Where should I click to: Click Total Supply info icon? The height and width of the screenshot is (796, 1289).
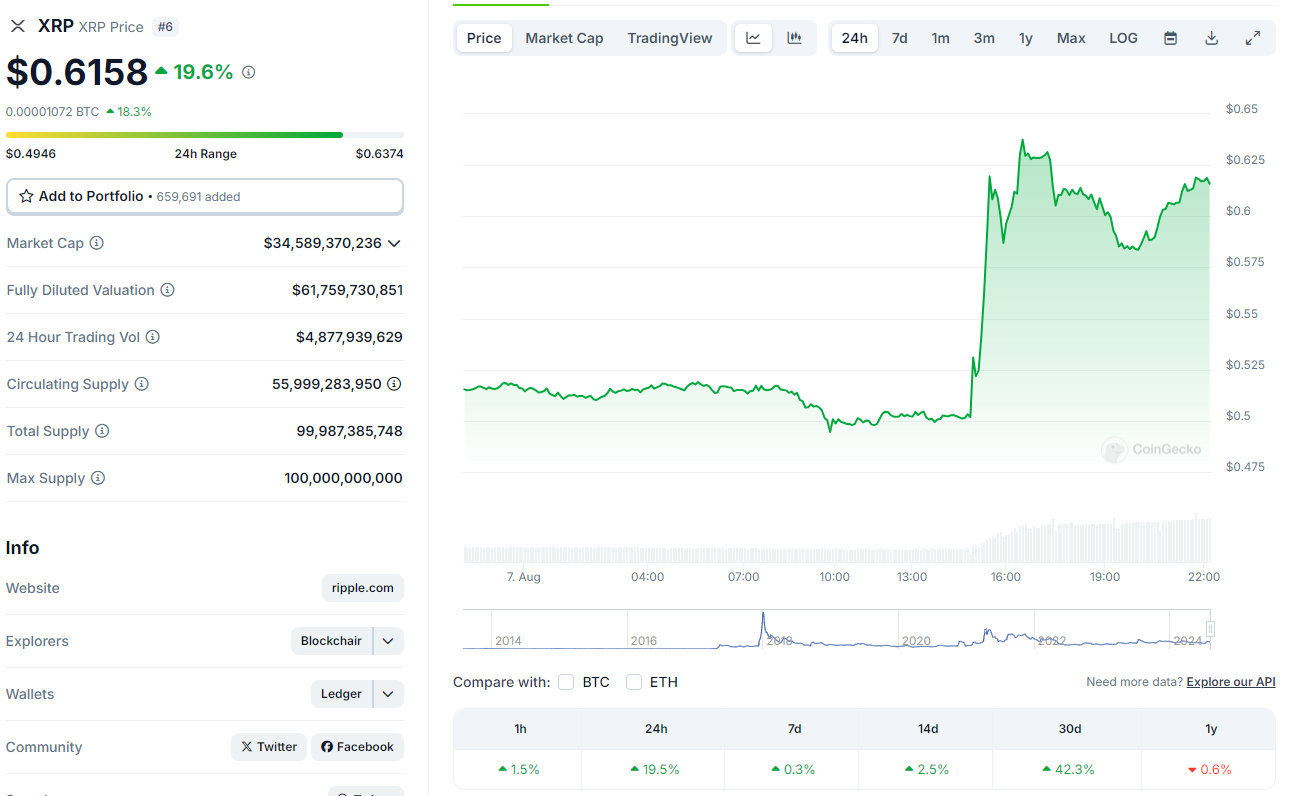pos(102,431)
